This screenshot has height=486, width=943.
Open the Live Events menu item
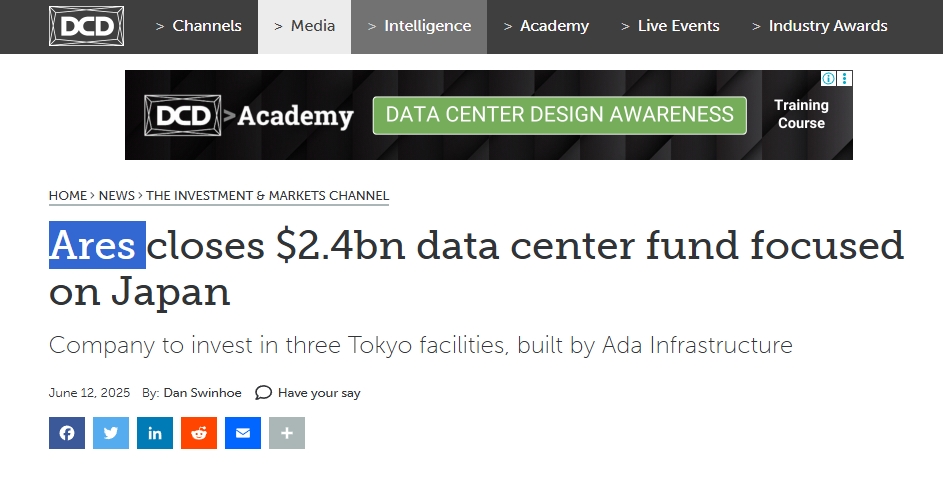670,26
